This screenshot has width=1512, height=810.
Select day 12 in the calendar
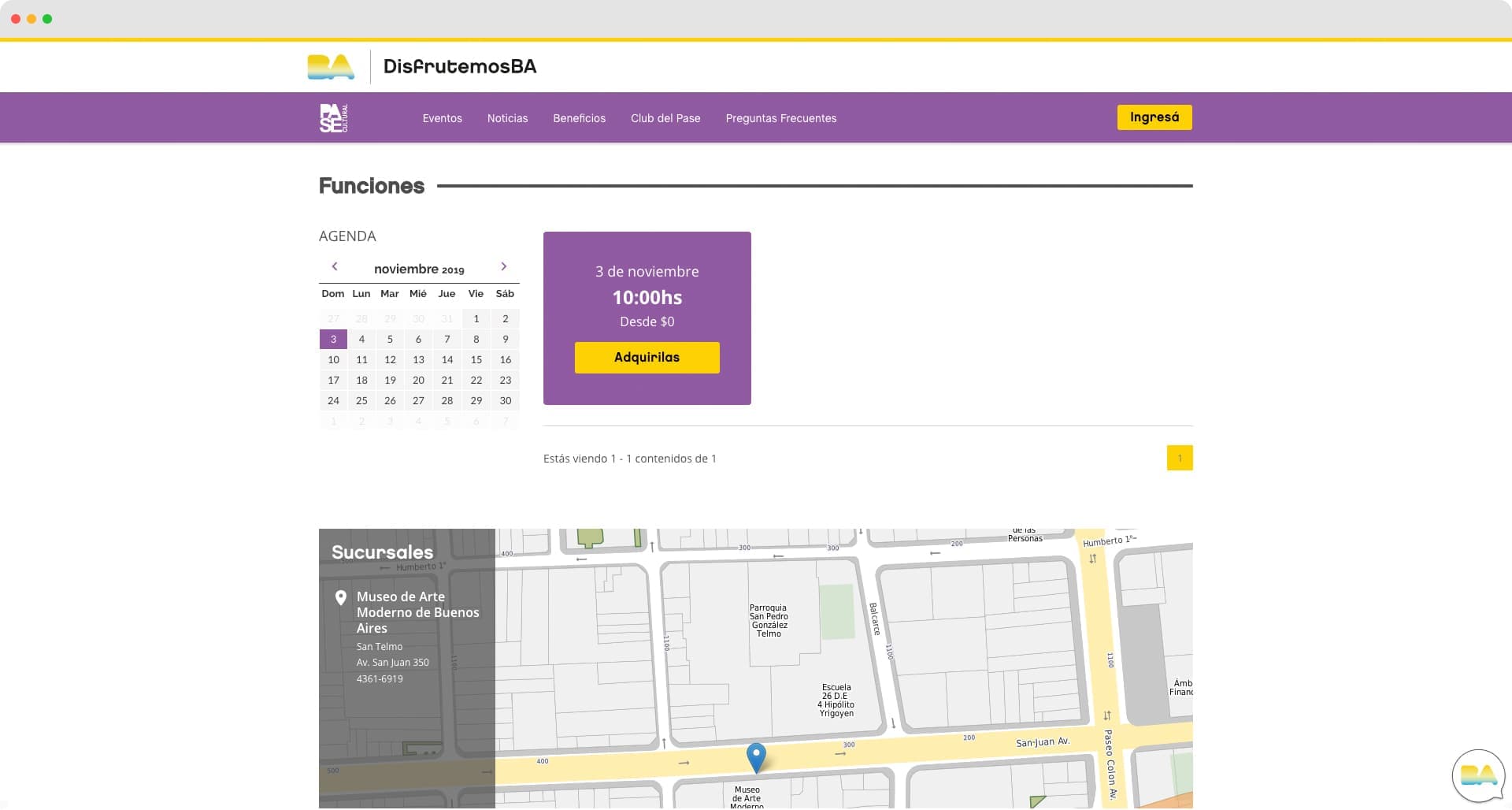point(390,360)
